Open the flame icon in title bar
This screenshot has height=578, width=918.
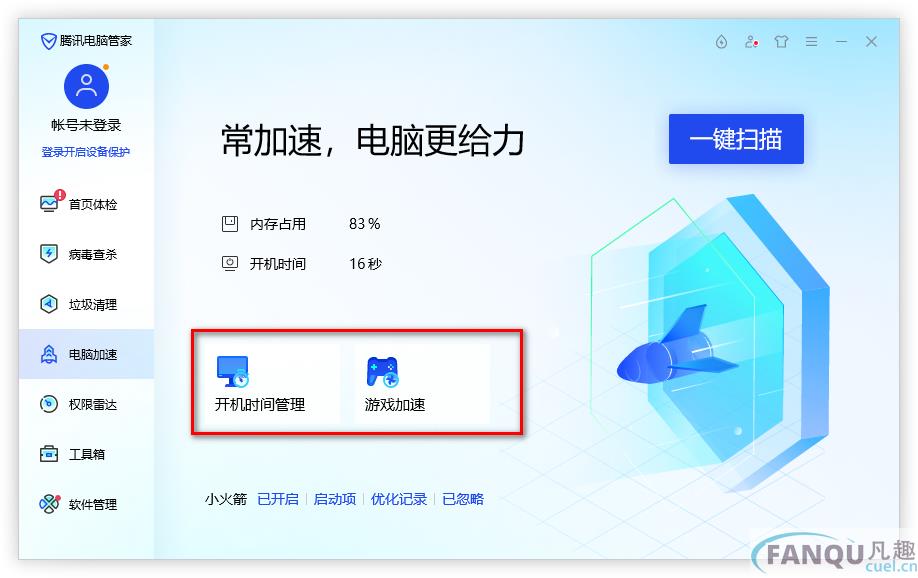pyautogui.click(x=721, y=42)
